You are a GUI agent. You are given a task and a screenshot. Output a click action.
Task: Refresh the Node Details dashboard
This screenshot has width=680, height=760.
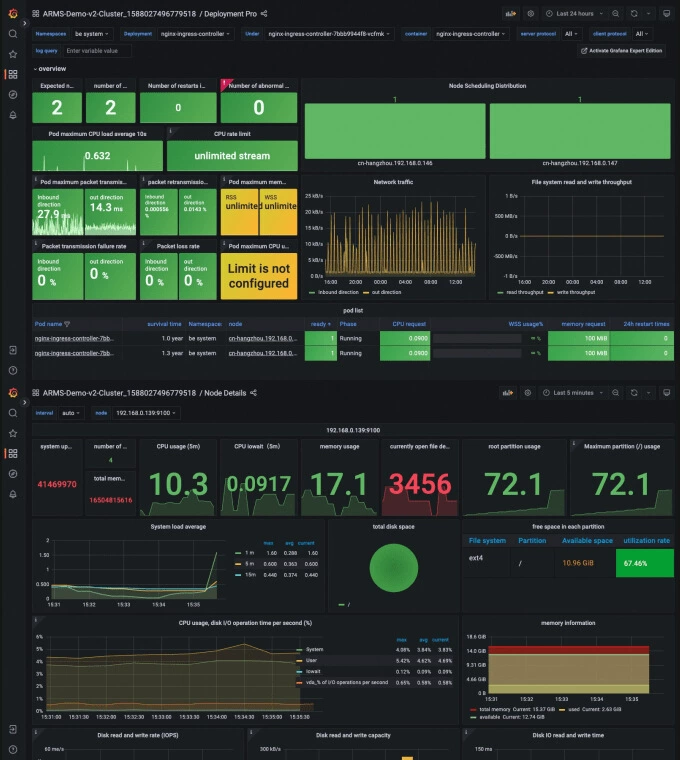coord(634,393)
